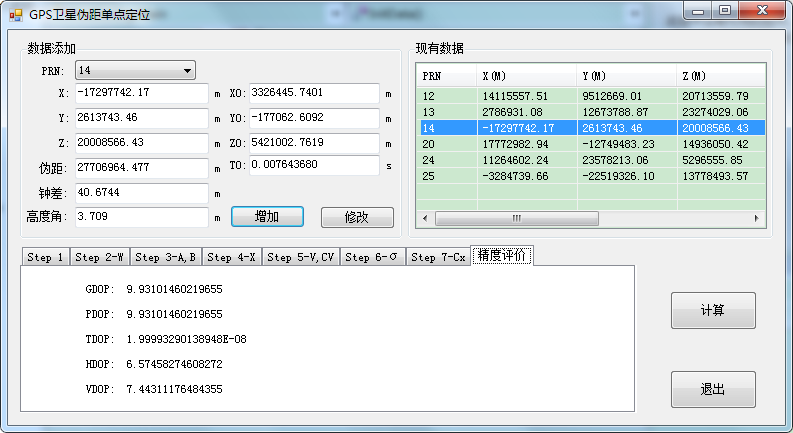Click the Z(M) column header

[720, 76]
